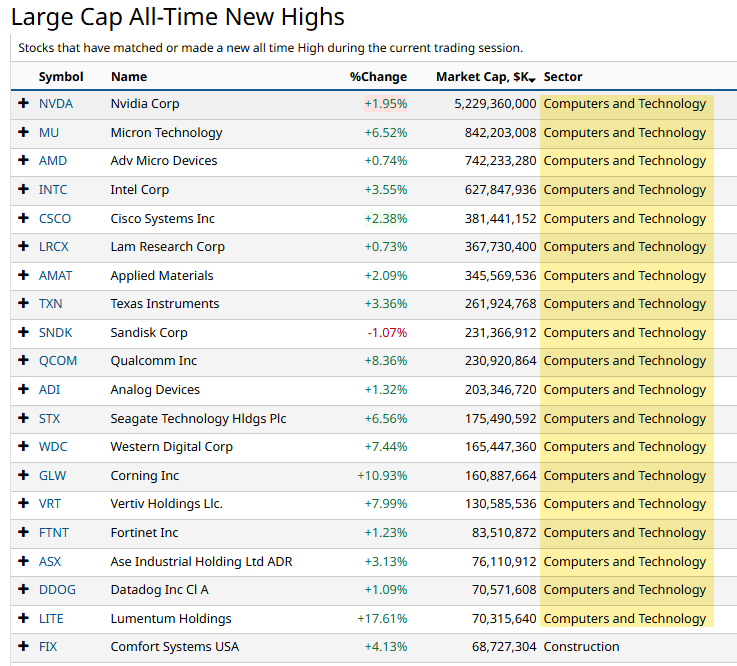Image resolution: width=737 pixels, height=666 pixels.
Task: Open the AMAT symbol link
Action: tap(55, 275)
